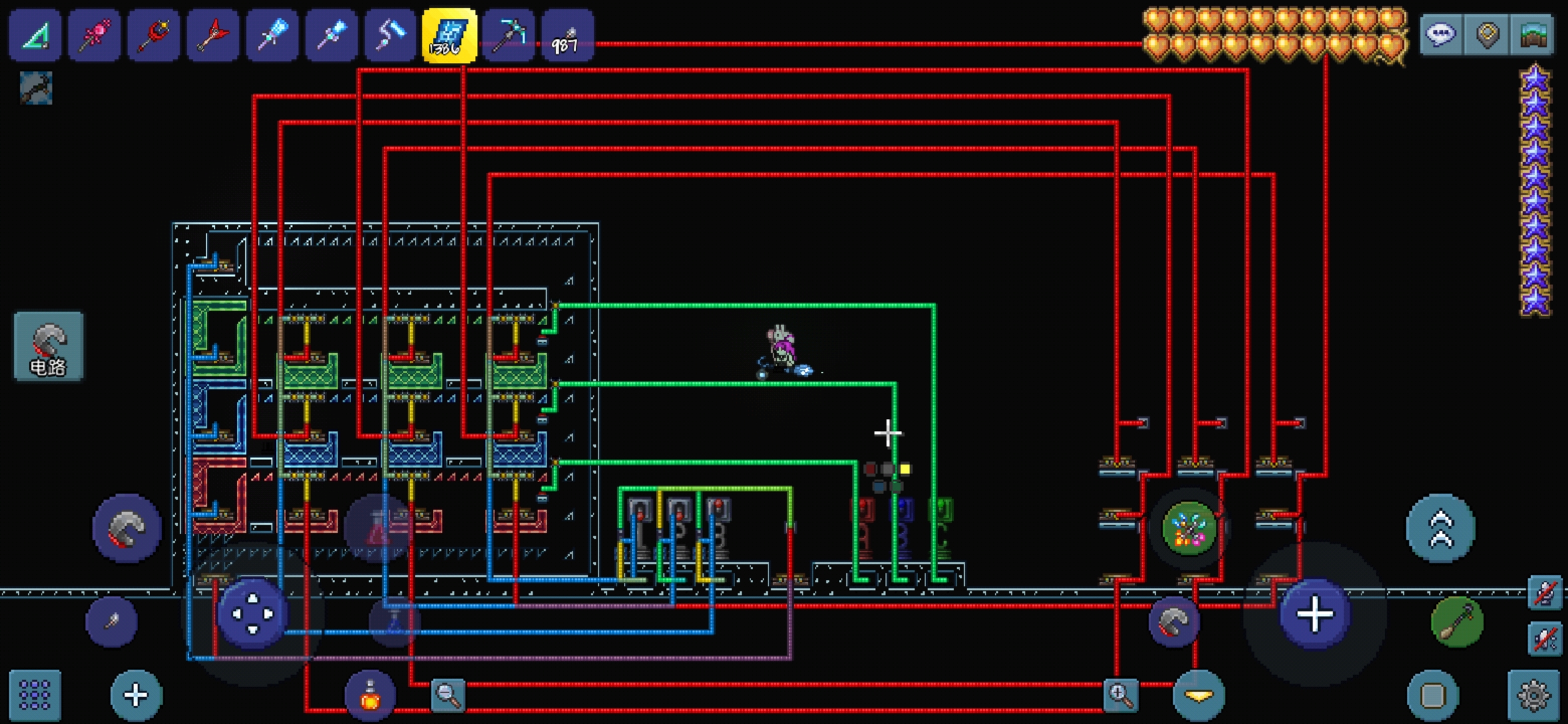This screenshot has height=724, width=1568.
Task: Select the red crescent wrench hotbar slot
Action: tap(153, 35)
